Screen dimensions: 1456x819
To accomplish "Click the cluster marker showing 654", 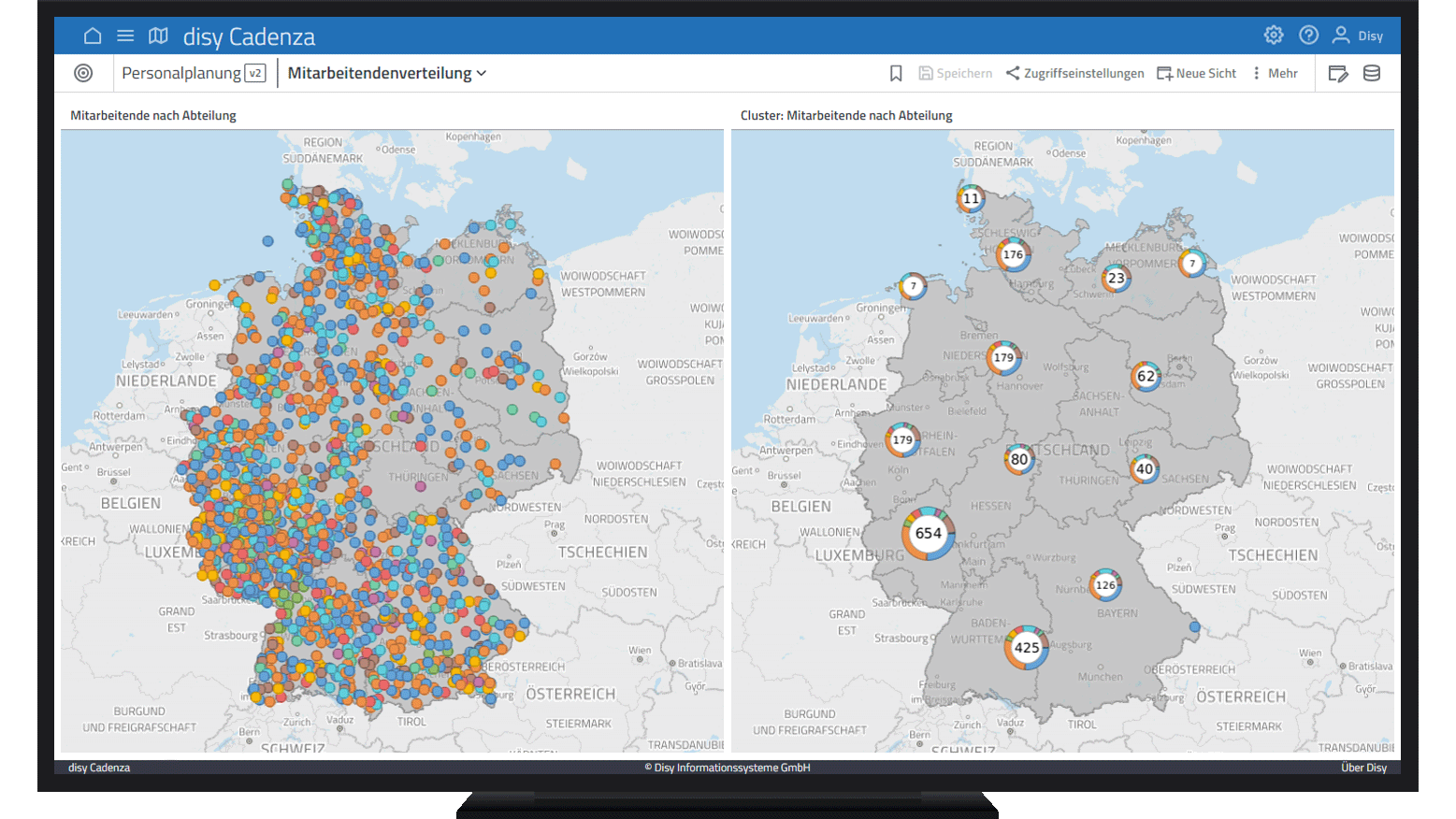I will click(927, 533).
